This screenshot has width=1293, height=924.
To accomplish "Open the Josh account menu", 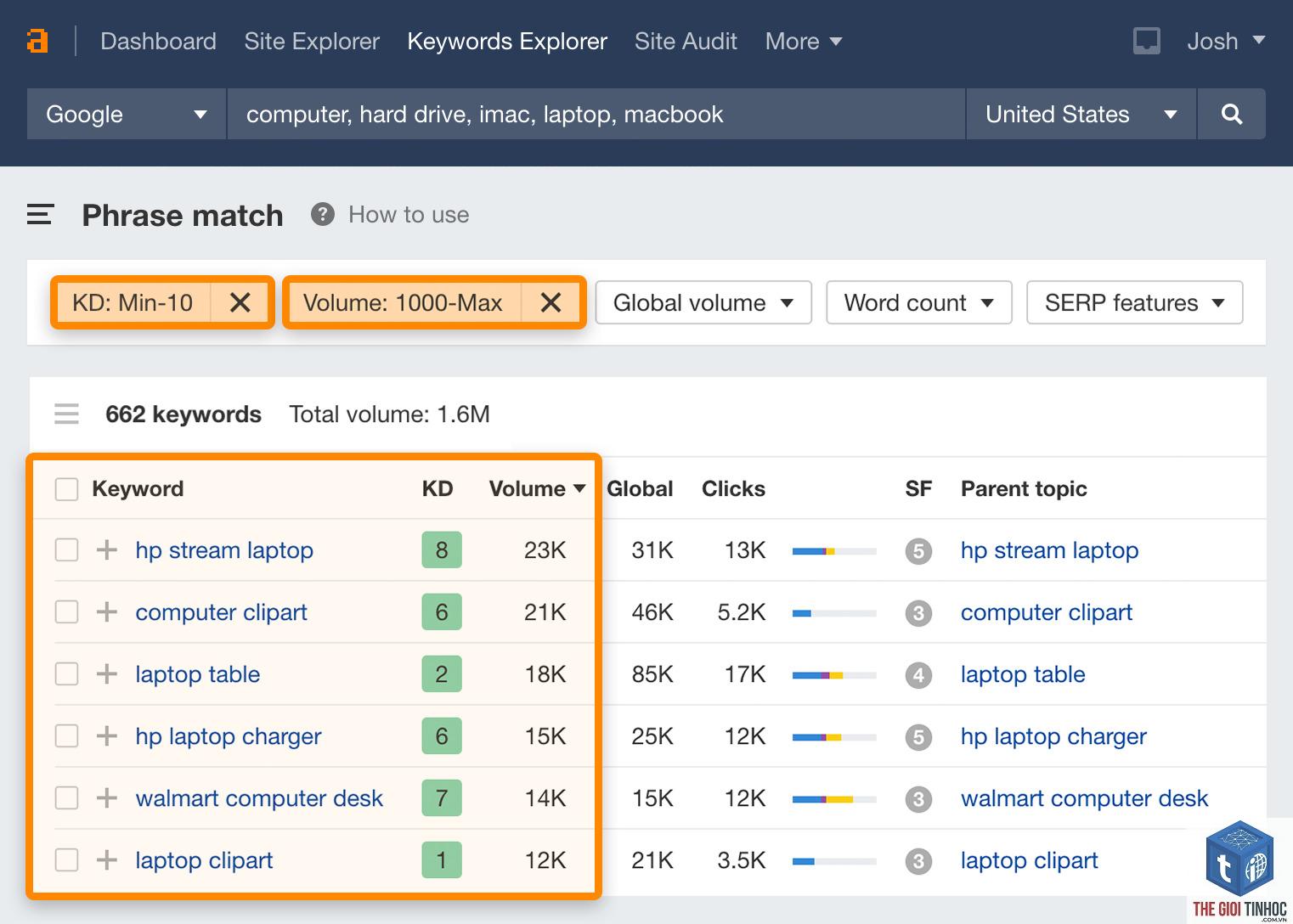I will pos(1226,41).
